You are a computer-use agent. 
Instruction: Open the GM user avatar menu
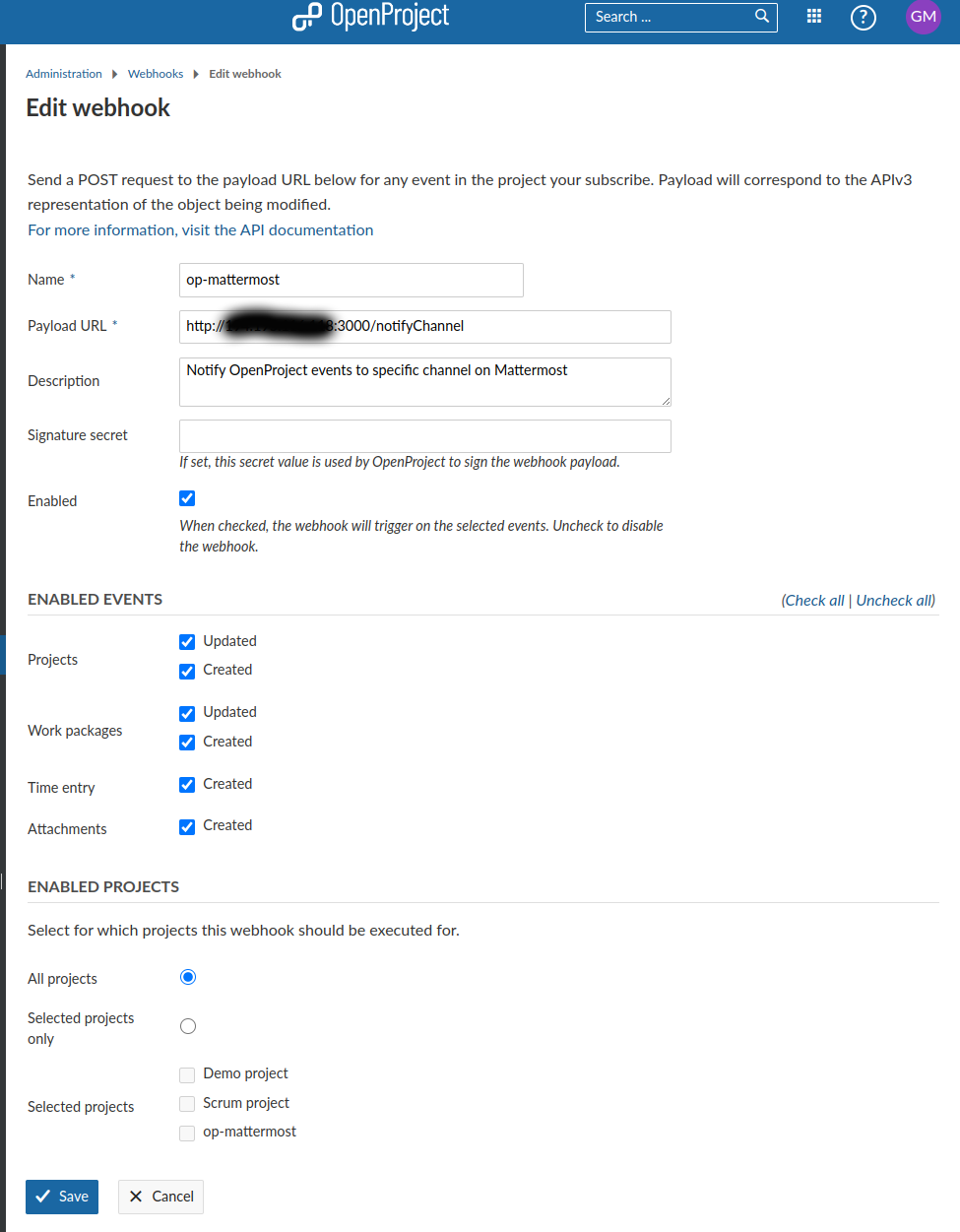click(x=924, y=17)
